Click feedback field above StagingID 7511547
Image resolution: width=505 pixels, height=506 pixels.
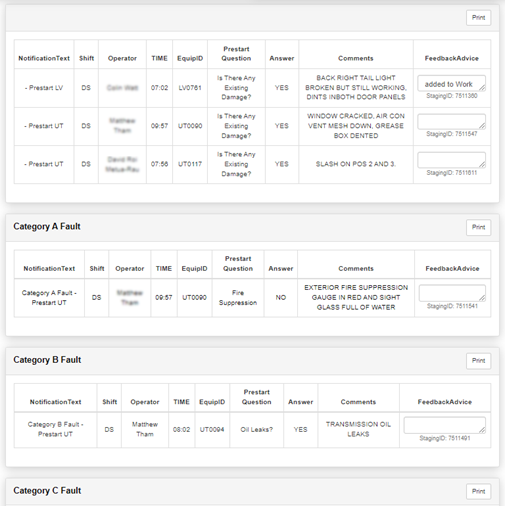click(451, 121)
